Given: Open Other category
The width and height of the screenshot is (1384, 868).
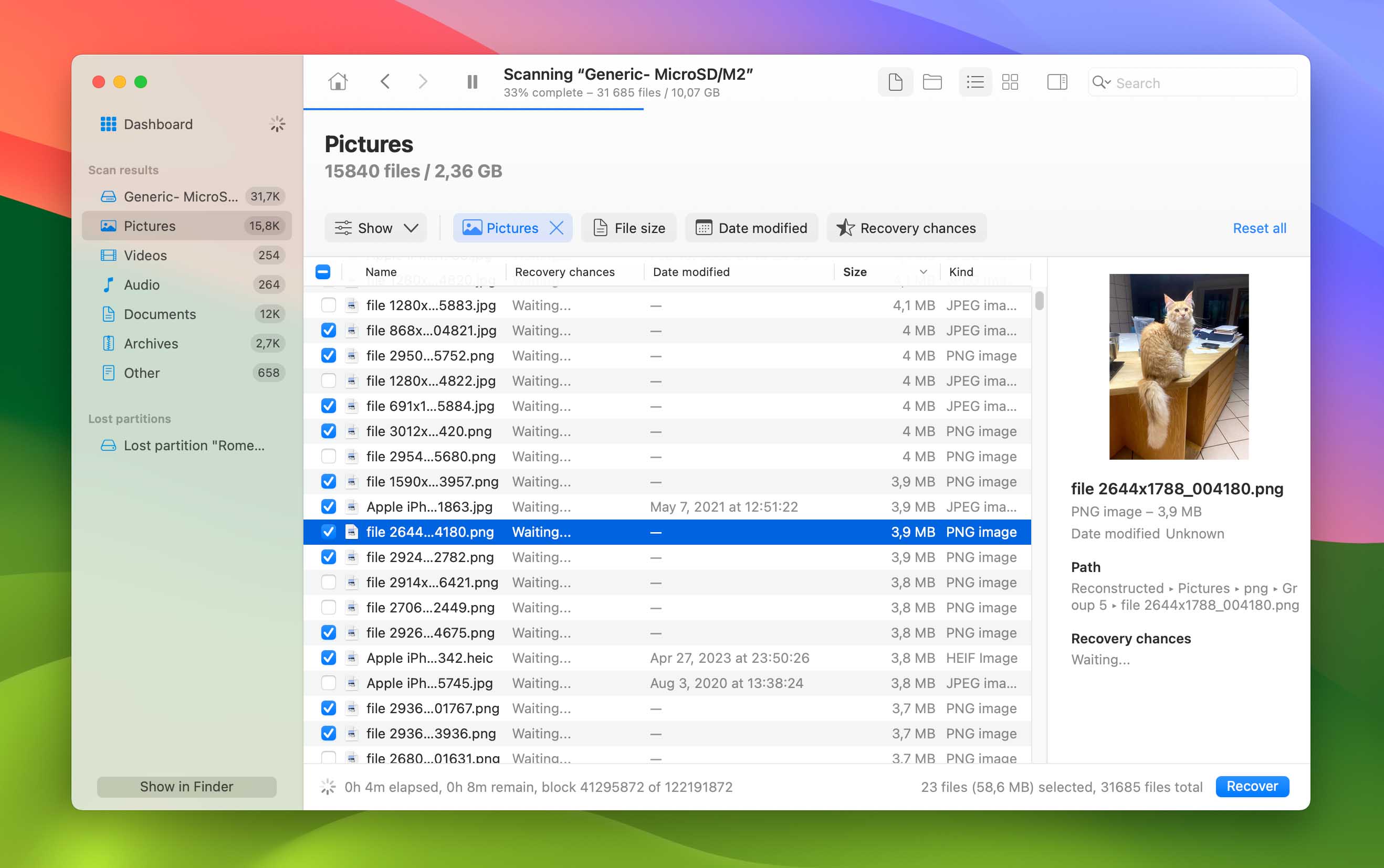Looking at the screenshot, I should [186, 373].
